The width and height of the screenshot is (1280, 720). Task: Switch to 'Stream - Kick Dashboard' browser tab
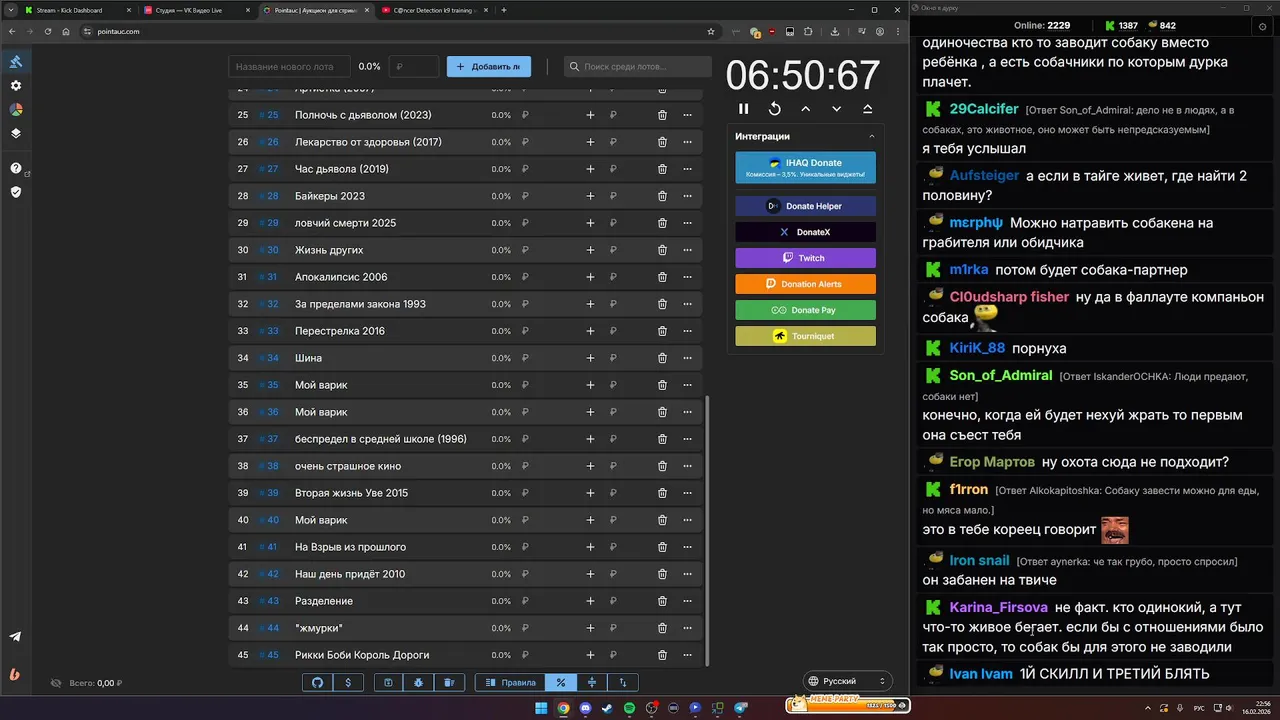[x=77, y=10]
